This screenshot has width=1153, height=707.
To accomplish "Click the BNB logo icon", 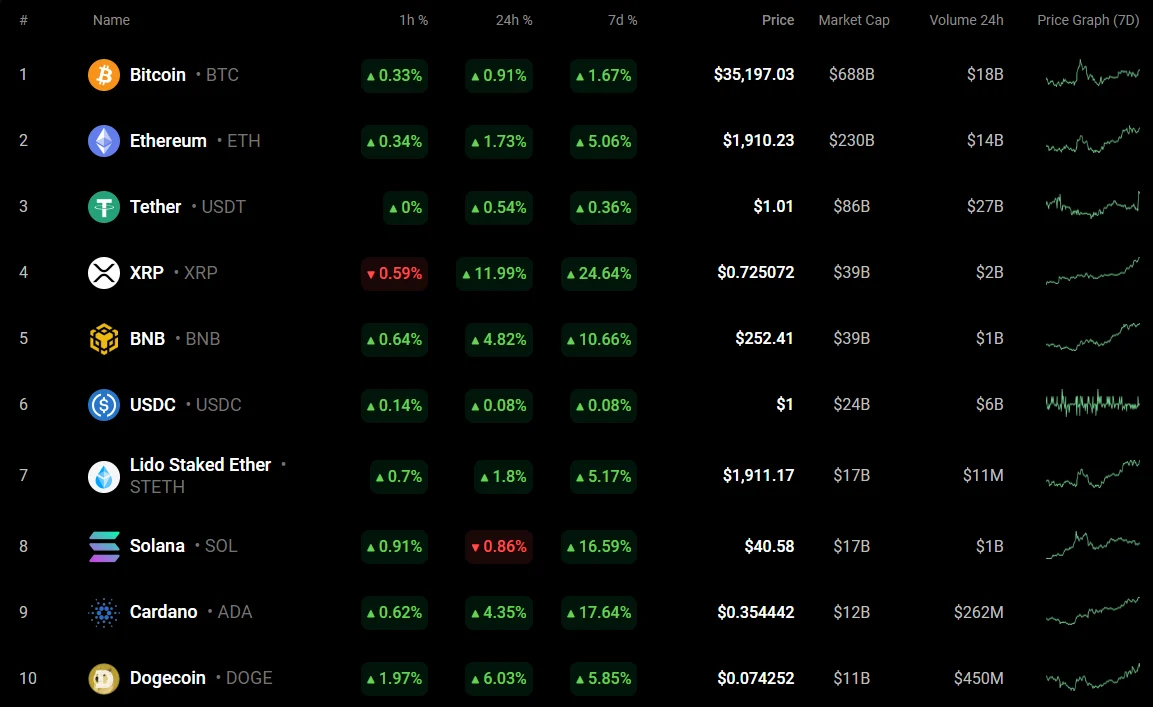I will pyautogui.click(x=104, y=339).
